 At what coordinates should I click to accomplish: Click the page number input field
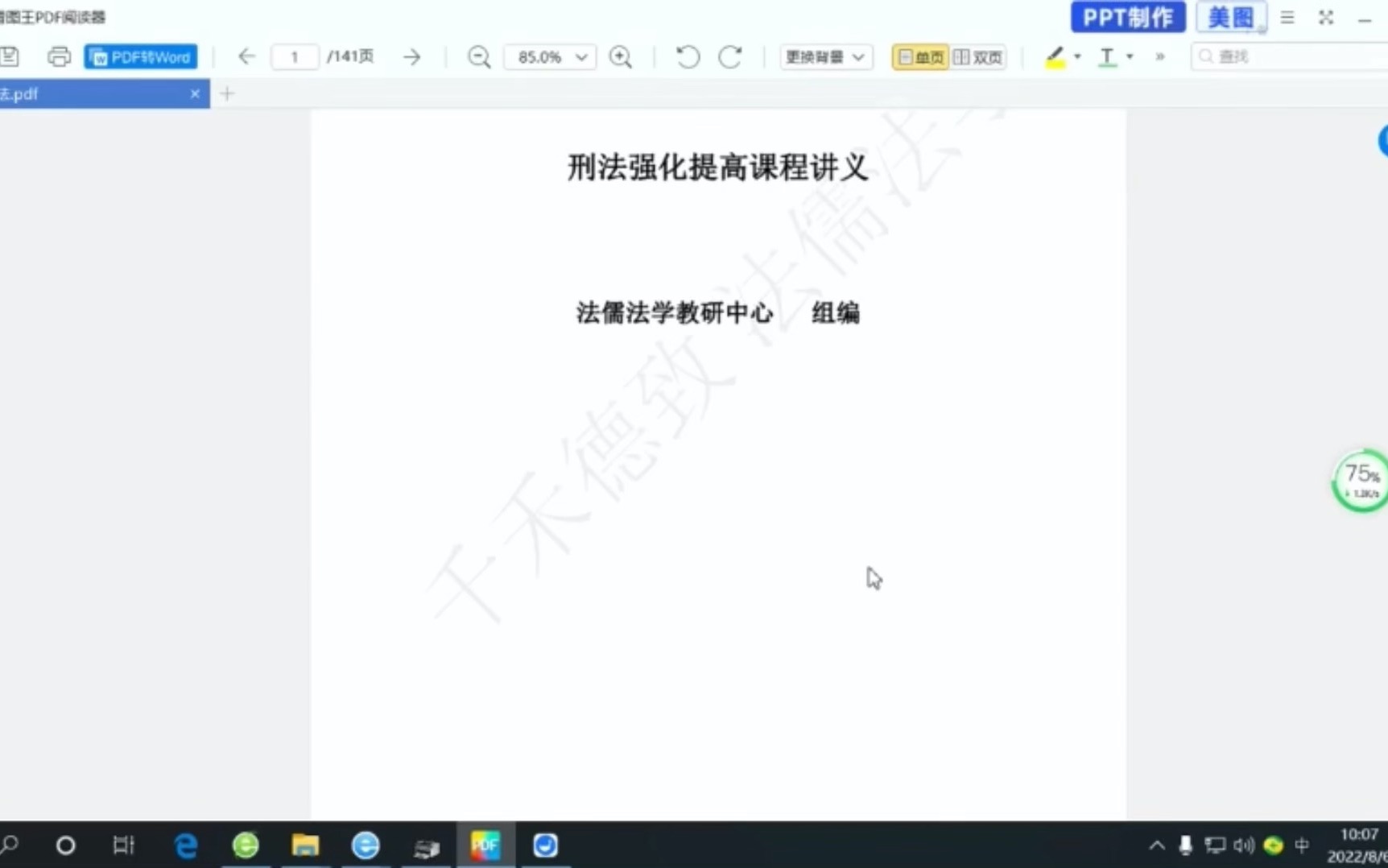tap(295, 56)
